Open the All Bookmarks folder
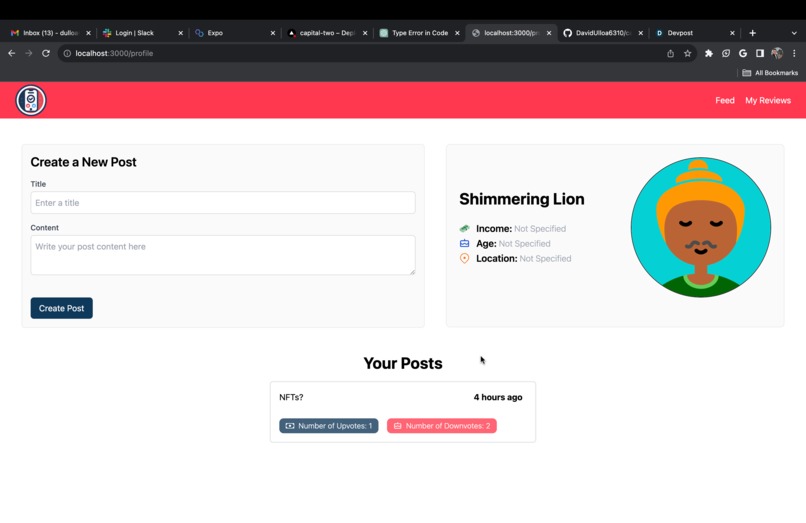This screenshot has width=806, height=523. (770, 73)
